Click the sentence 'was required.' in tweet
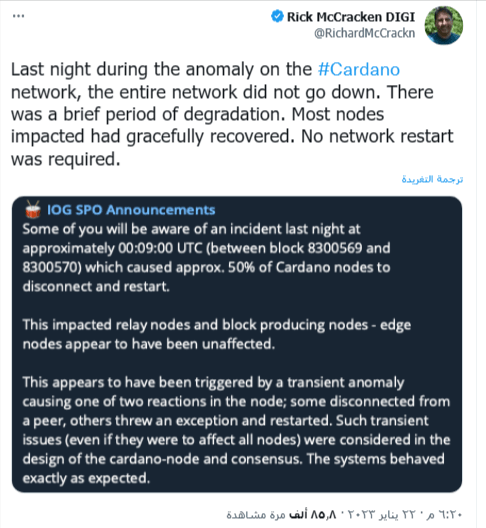Screen dimensions: 486x528 point(66,159)
